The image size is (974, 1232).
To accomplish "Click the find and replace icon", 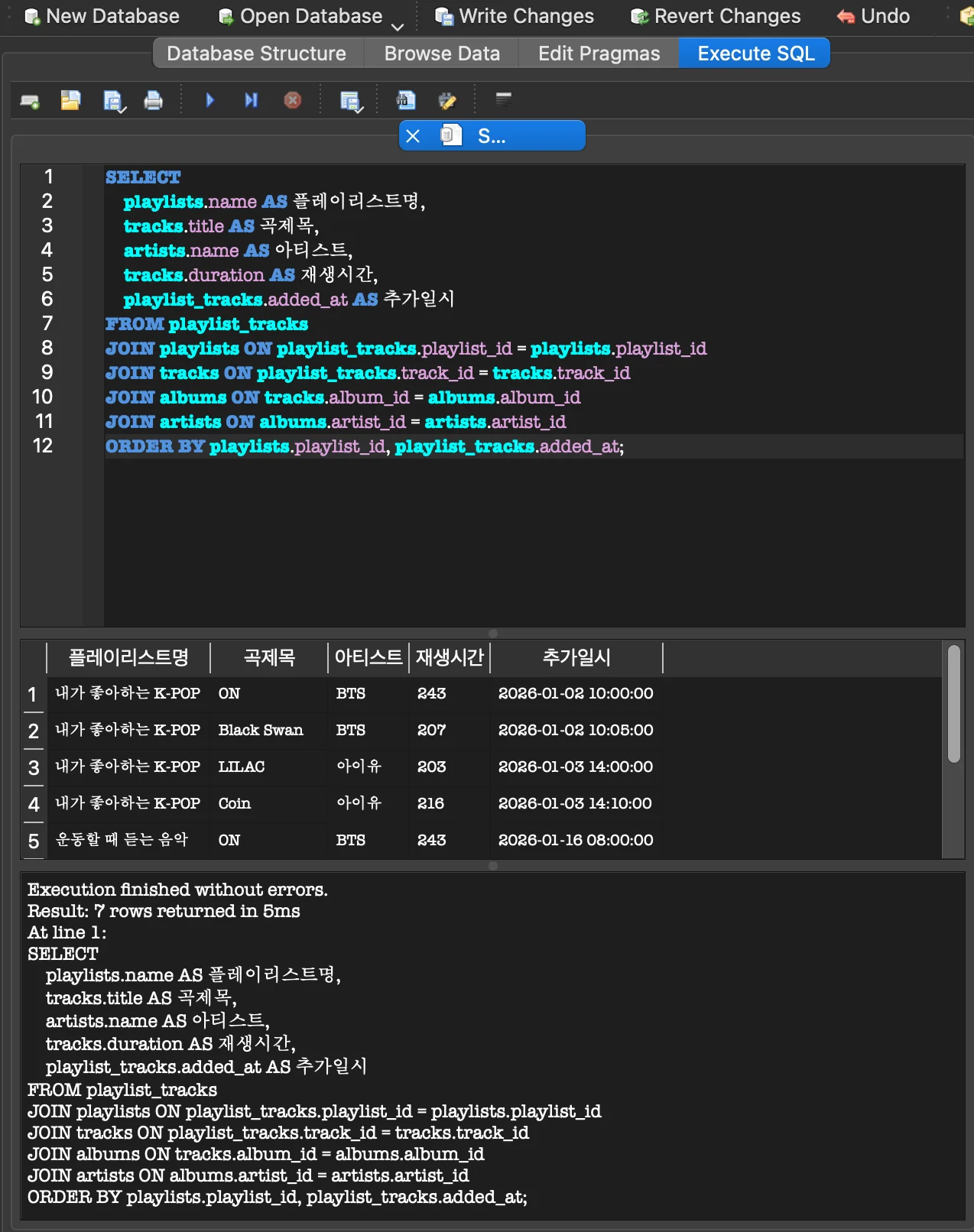I will coord(447,100).
